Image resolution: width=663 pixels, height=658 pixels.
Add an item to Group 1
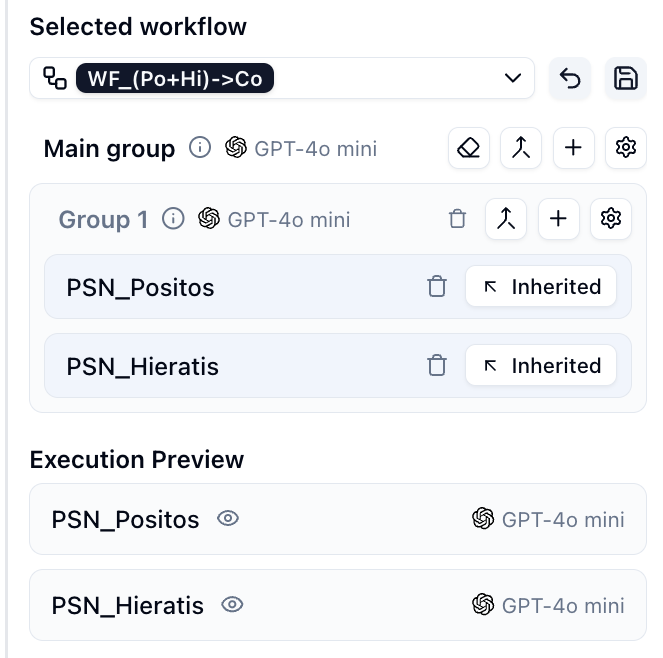[558, 219]
